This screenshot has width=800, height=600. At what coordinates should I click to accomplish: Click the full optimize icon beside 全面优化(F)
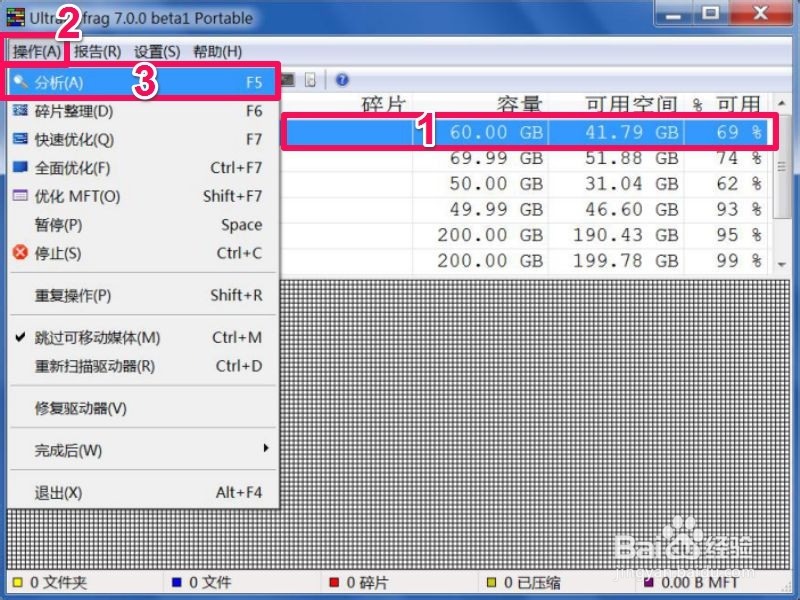22,168
